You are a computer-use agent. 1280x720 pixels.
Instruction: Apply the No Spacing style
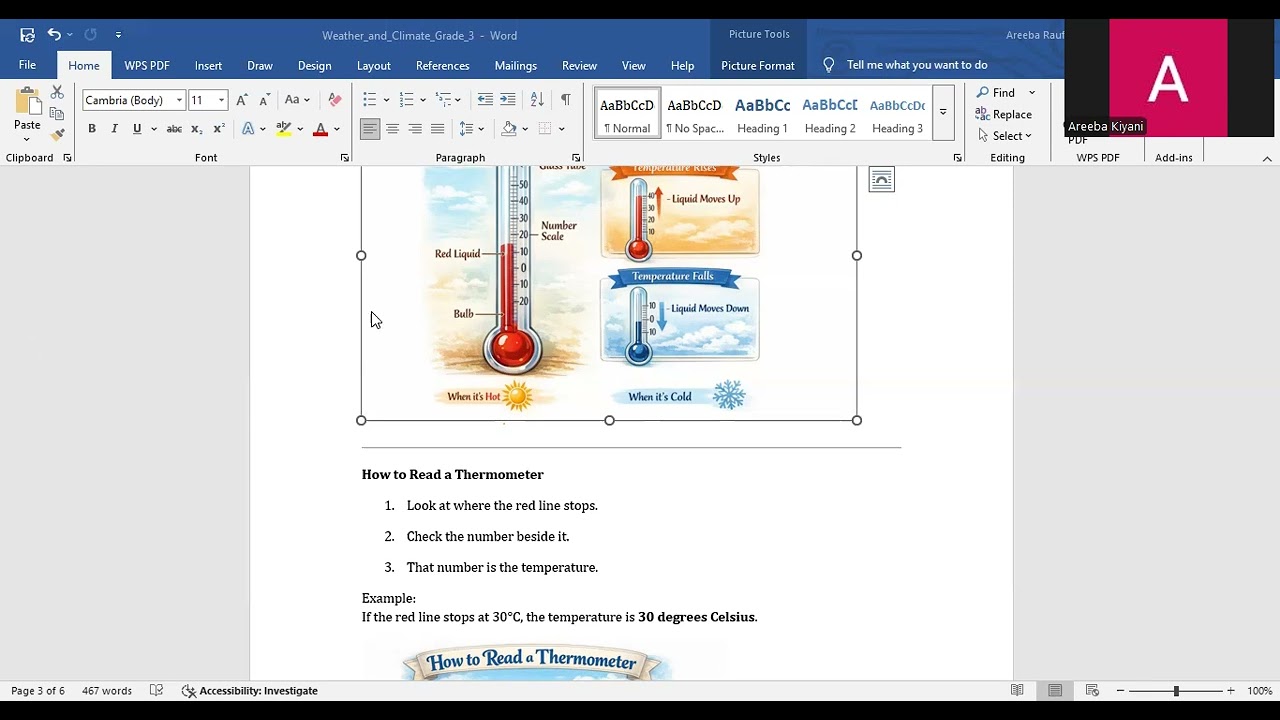pyautogui.click(x=695, y=113)
